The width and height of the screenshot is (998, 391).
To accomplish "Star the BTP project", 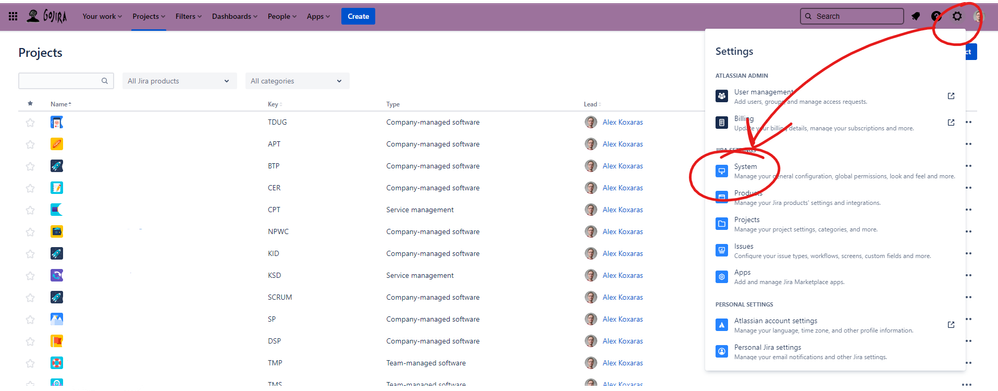I will point(30,166).
